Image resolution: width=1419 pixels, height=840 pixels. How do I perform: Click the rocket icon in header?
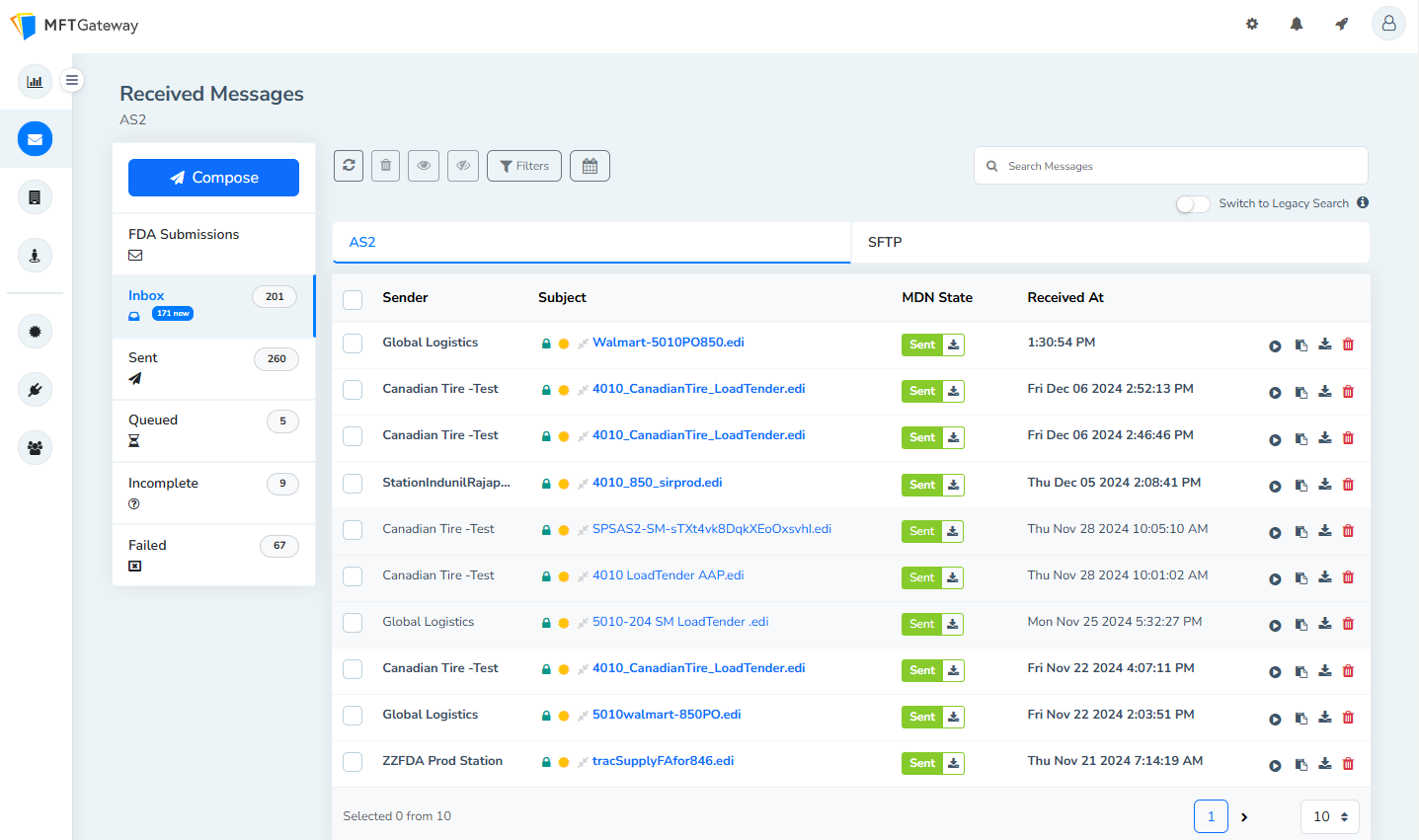point(1341,24)
